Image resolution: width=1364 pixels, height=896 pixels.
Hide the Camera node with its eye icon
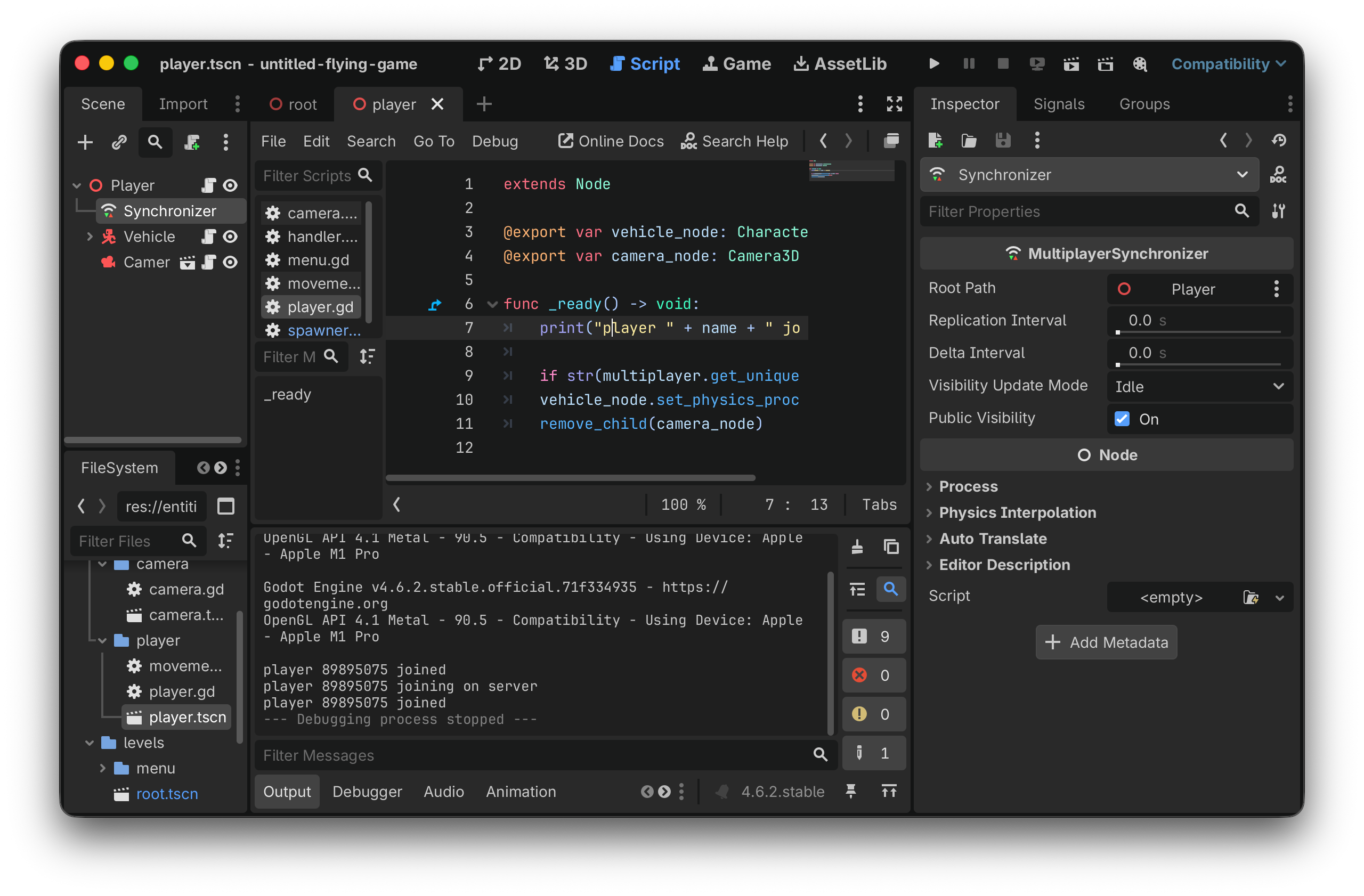[x=230, y=262]
